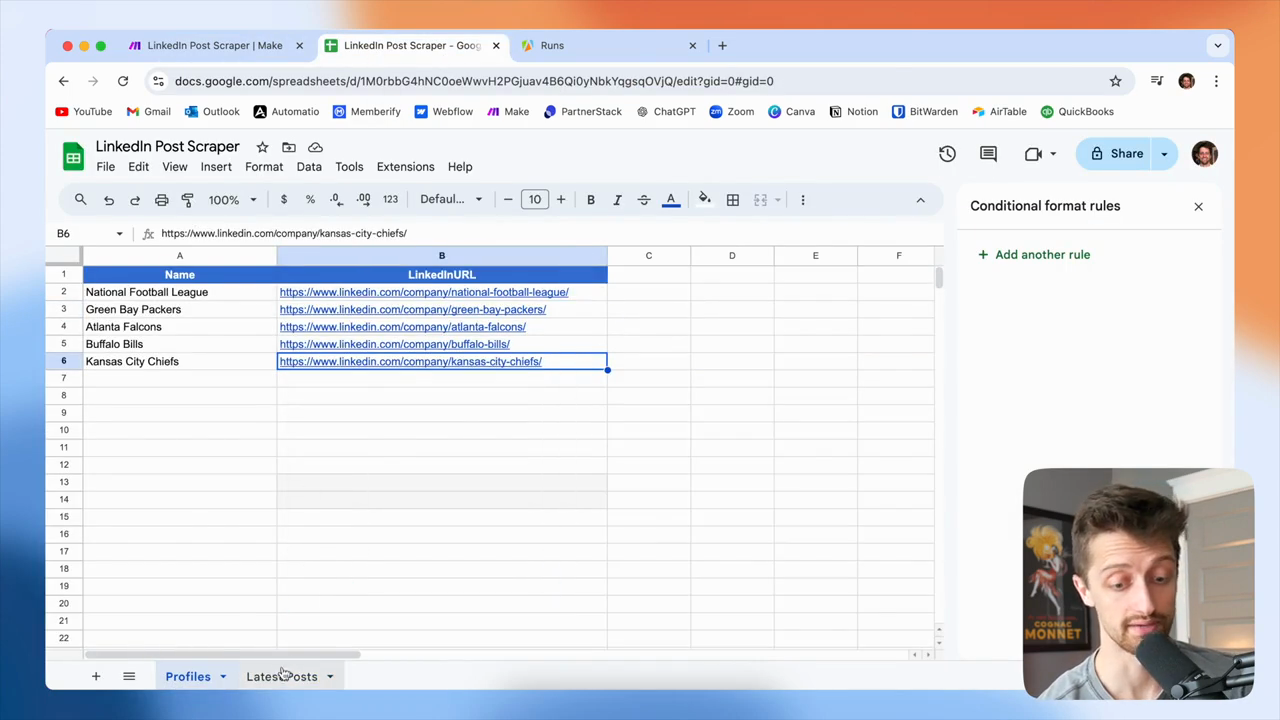Open the Format menu
The width and height of the screenshot is (1280, 720).
(264, 167)
